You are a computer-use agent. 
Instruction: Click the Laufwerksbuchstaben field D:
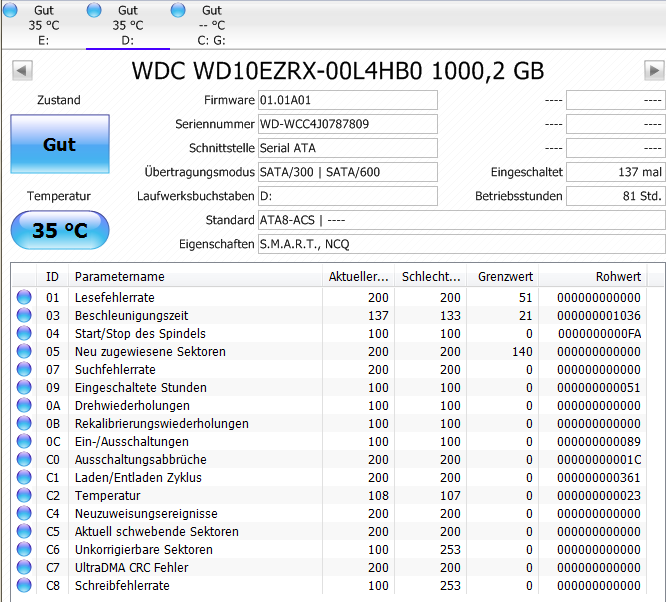click(x=348, y=196)
